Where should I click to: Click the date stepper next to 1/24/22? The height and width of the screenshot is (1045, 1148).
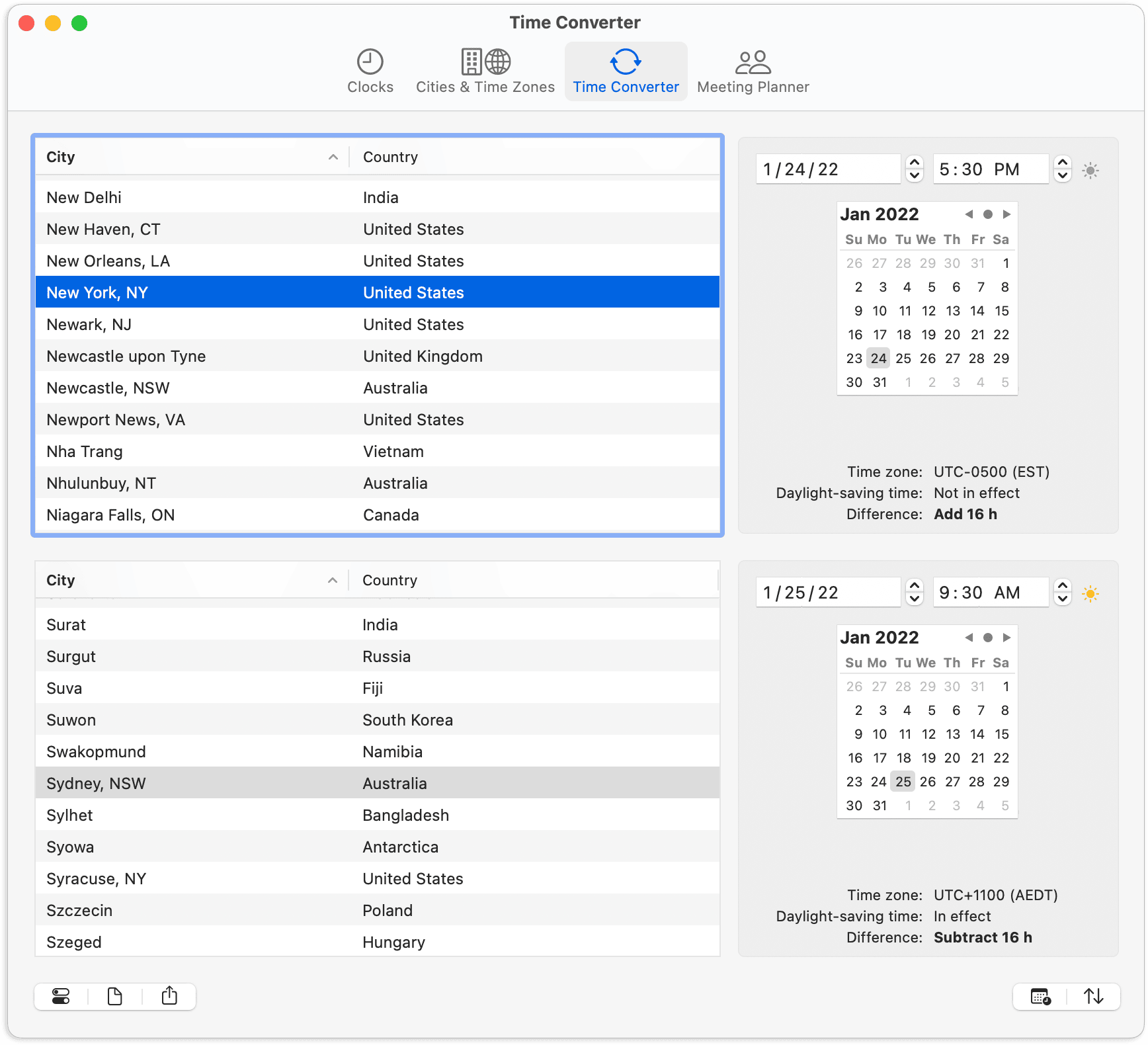pyautogui.click(x=915, y=169)
